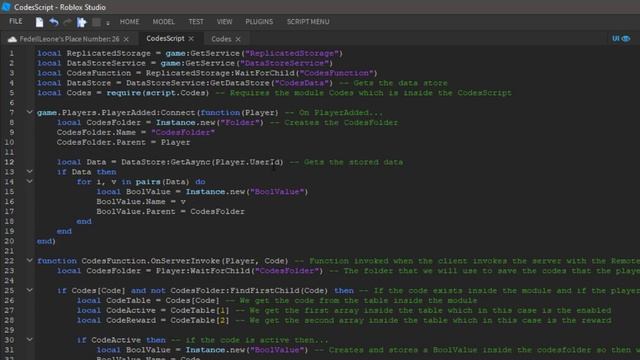Close the Codes tab
640x360 pixels.
point(238,39)
